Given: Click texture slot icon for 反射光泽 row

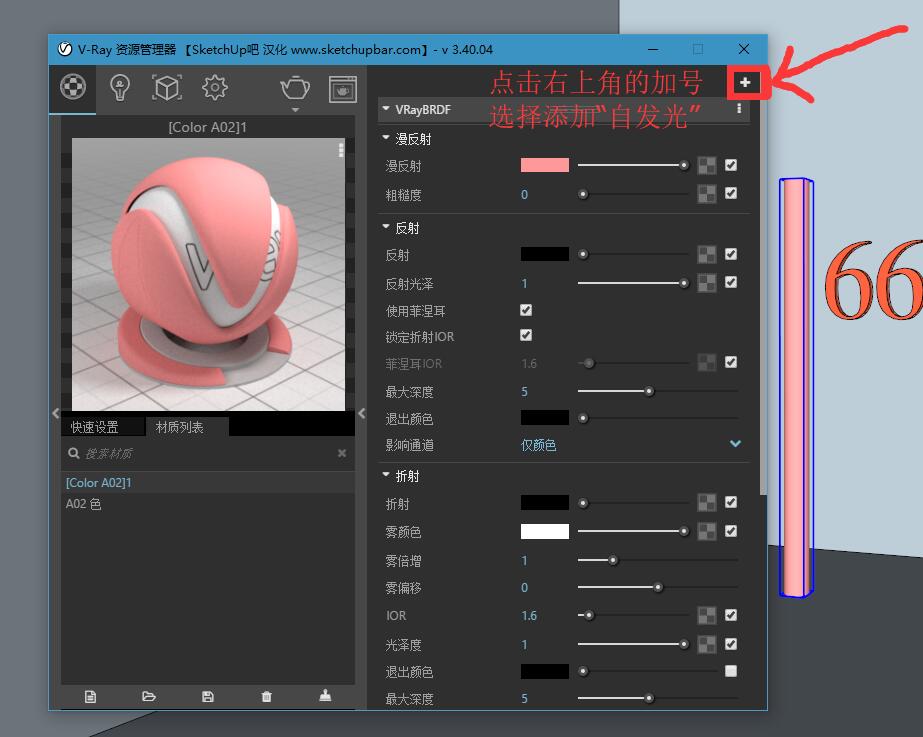Looking at the screenshot, I should coord(706,283).
